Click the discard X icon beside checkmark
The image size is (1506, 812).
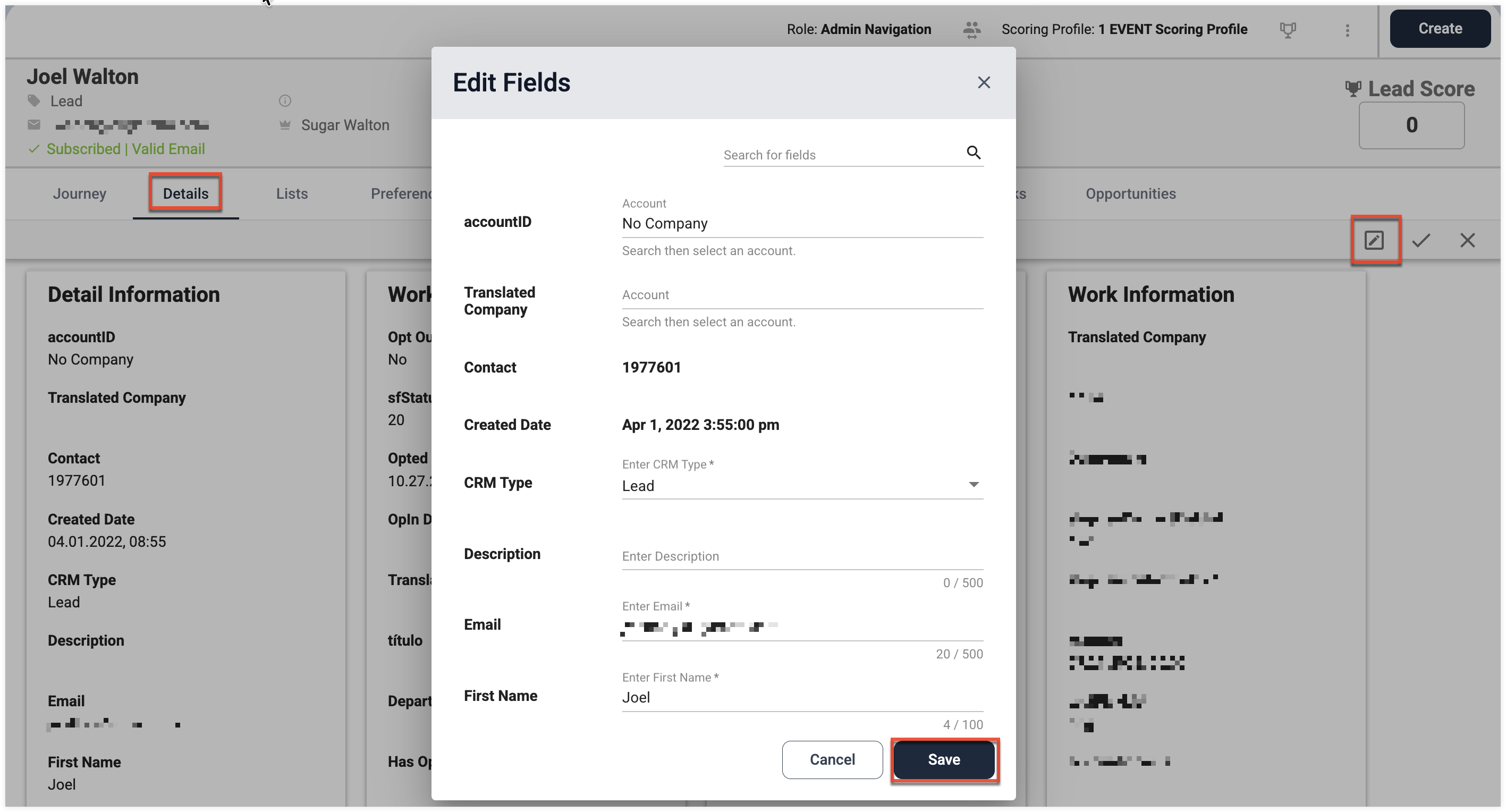point(1467,240)
